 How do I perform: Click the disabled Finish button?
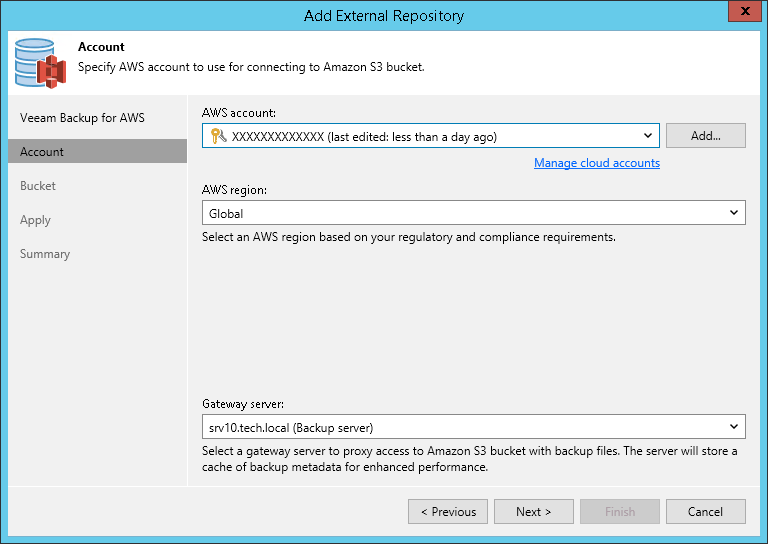620,512
